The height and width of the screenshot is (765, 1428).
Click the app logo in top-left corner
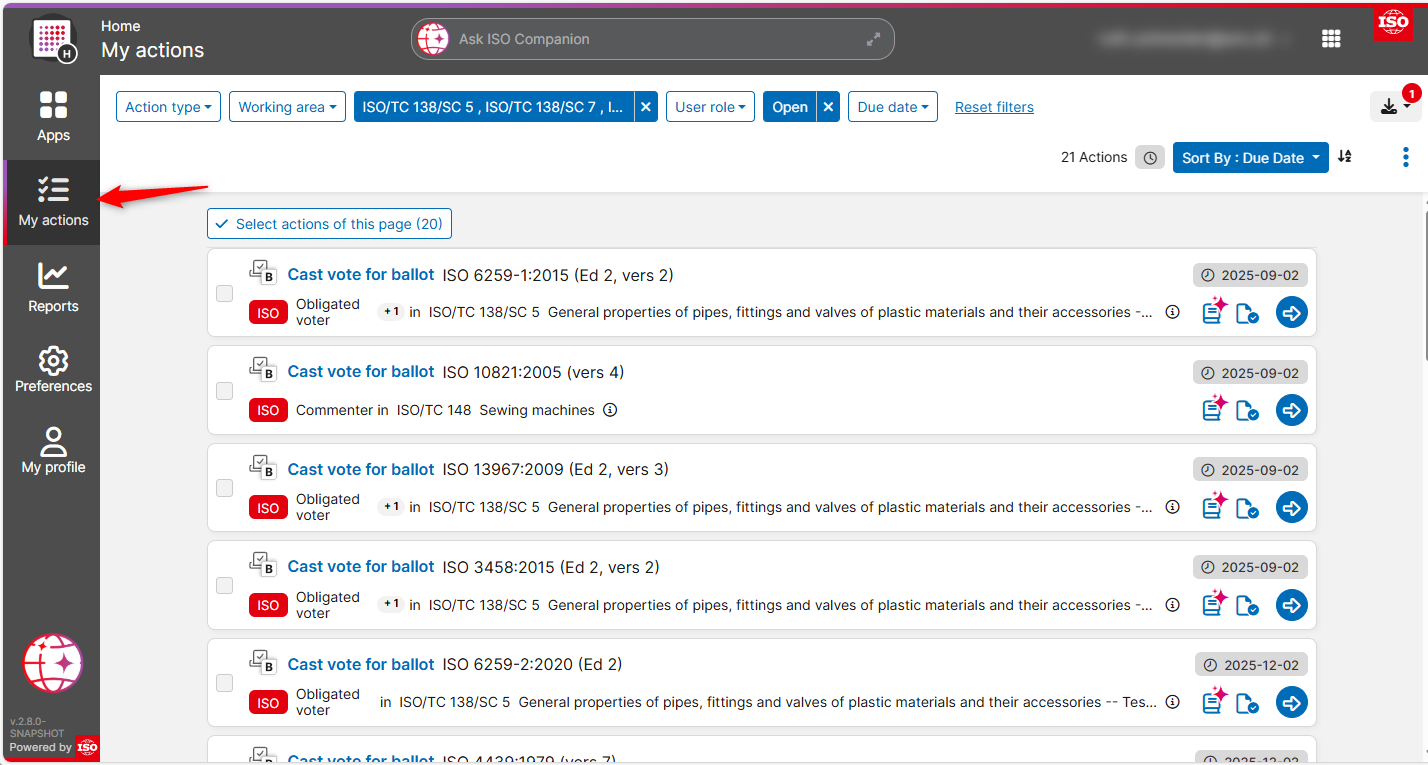pos(53,39)
